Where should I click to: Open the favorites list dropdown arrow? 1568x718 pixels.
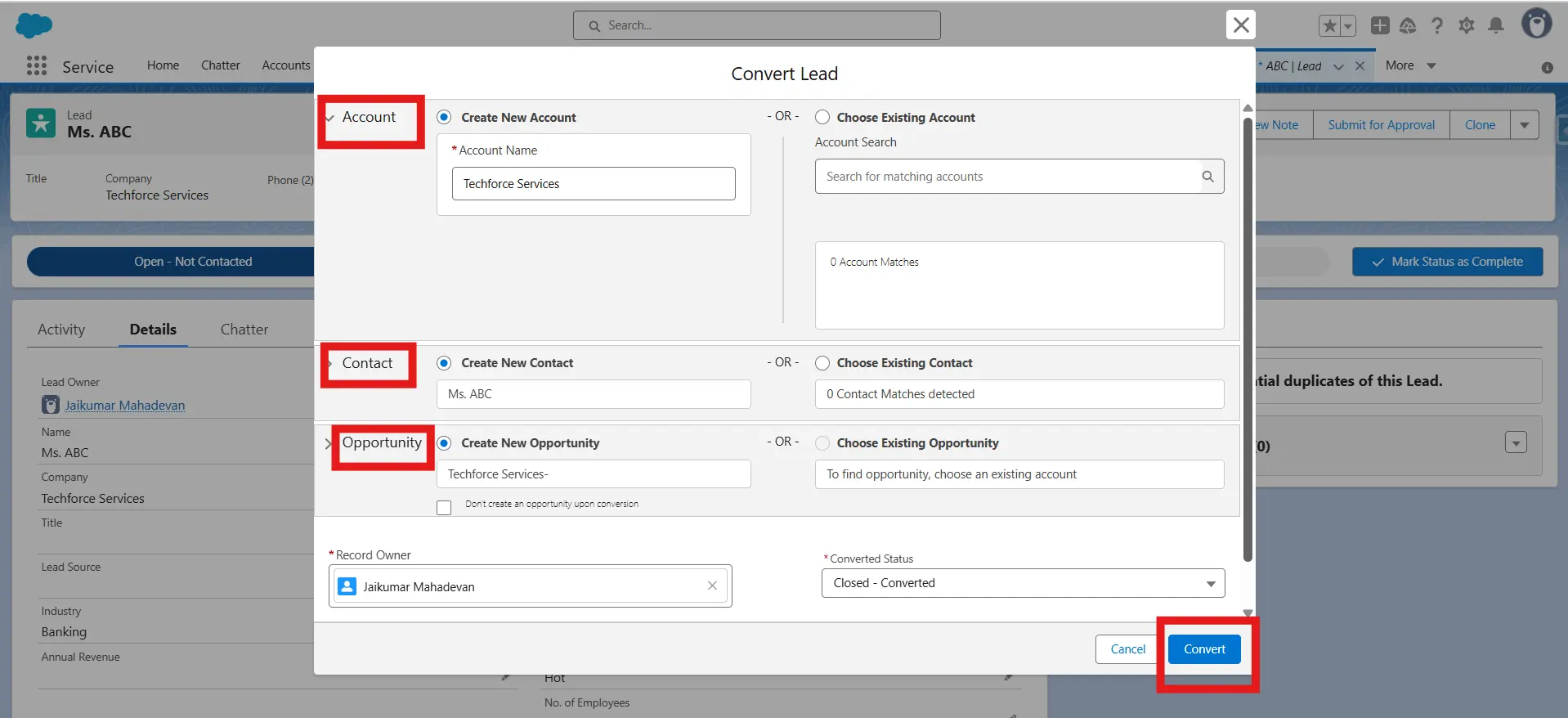(1348, 26)
